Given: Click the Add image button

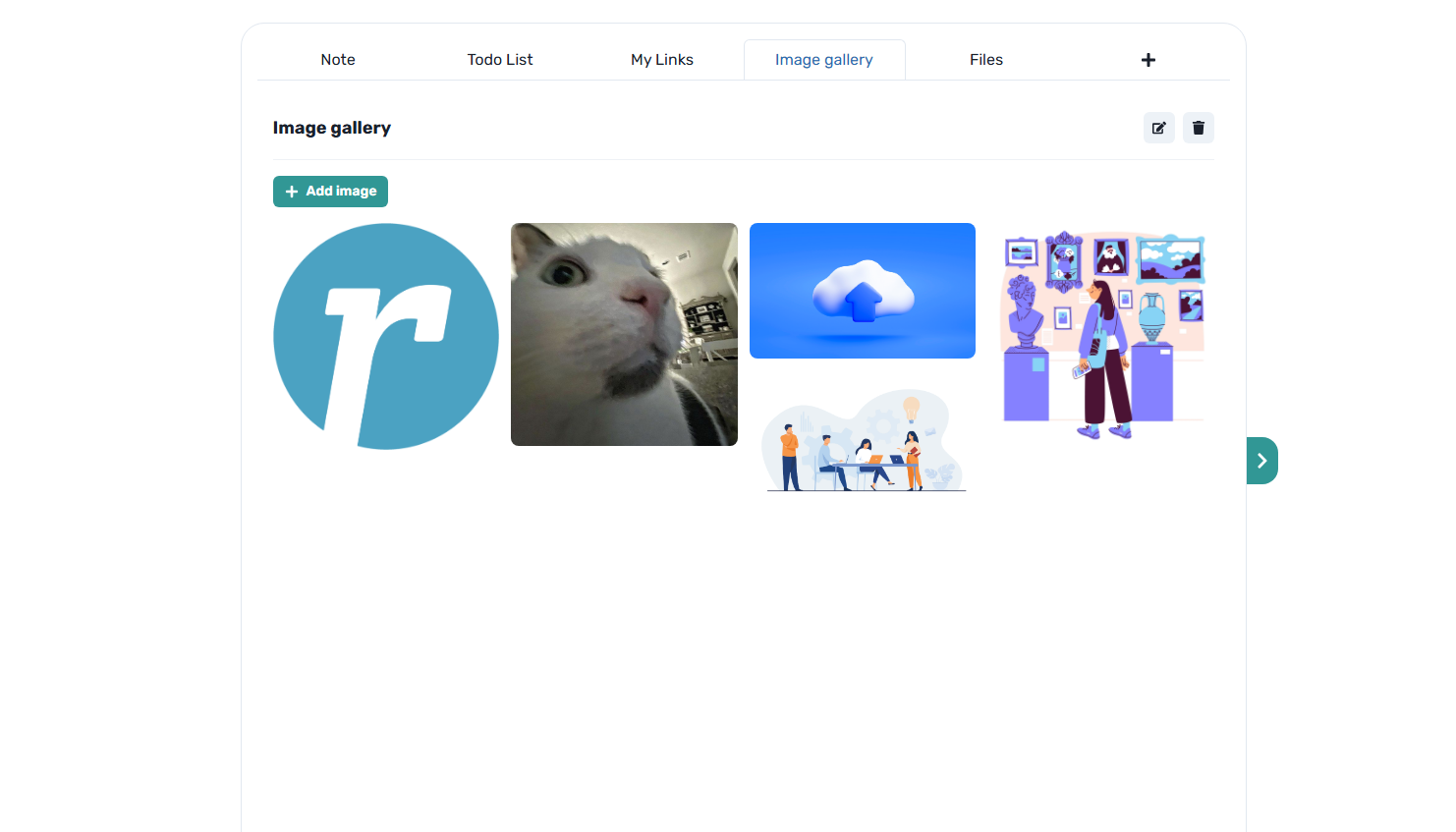Looking at the screenshot, I should coord(330,192).
